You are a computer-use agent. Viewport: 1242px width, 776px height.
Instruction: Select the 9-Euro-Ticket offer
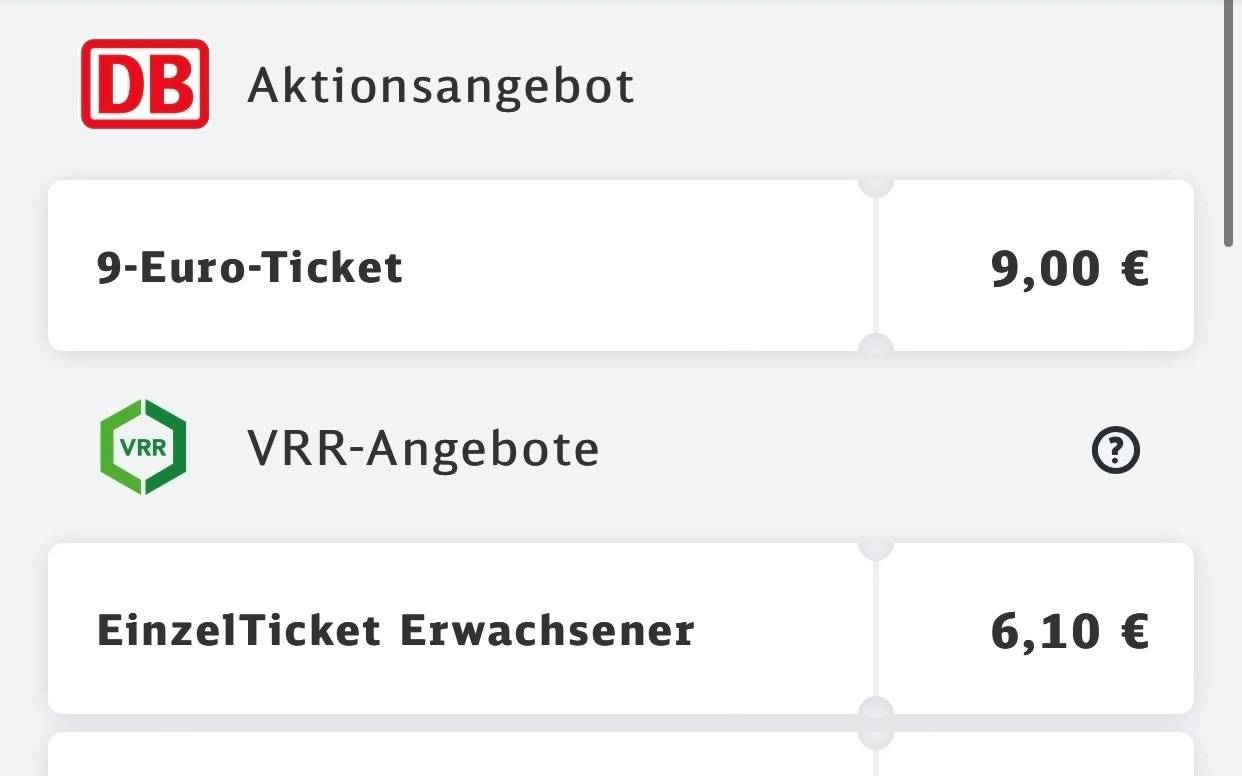(250, 268)
